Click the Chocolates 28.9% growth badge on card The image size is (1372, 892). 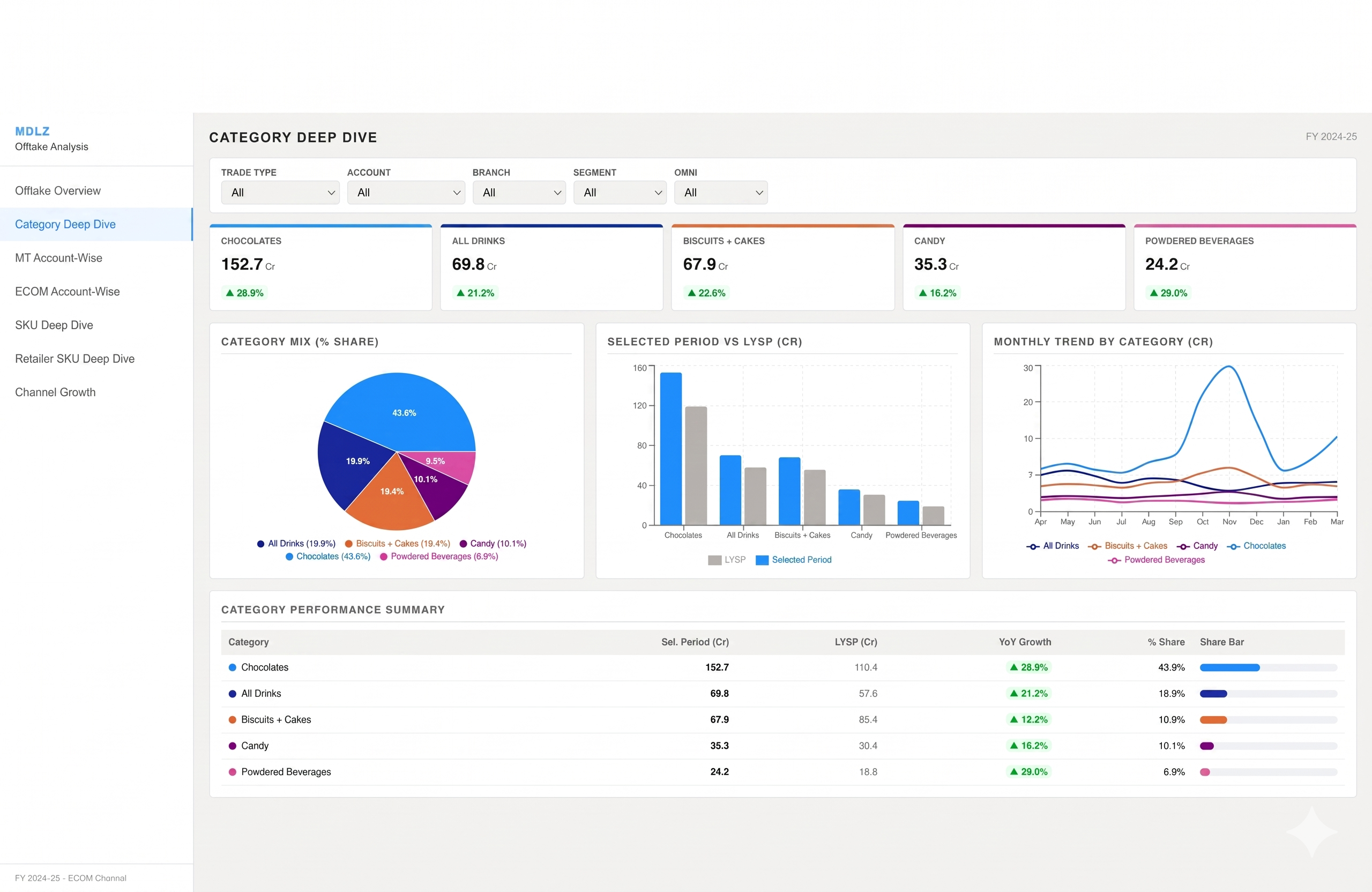(x=244, y=293)
